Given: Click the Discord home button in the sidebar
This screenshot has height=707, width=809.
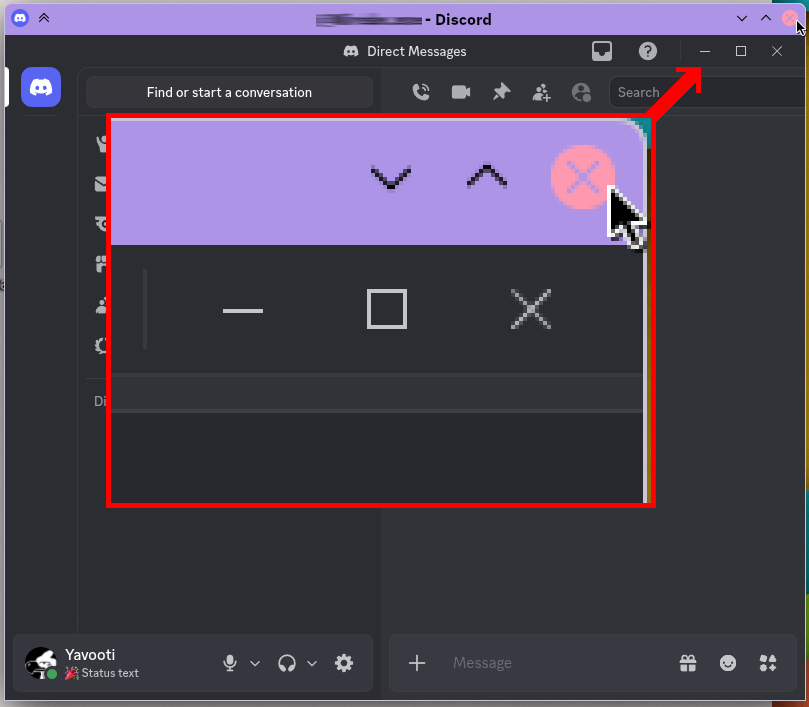Looking at the screenshot, I should pos(41,88).
